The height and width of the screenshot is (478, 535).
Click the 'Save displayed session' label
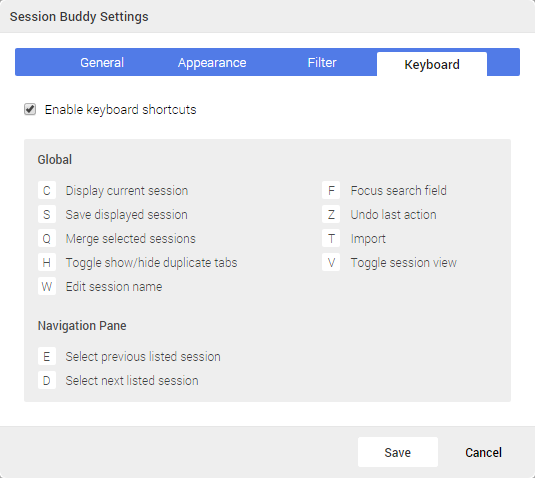pyautogui.click(x=127, y=215)
